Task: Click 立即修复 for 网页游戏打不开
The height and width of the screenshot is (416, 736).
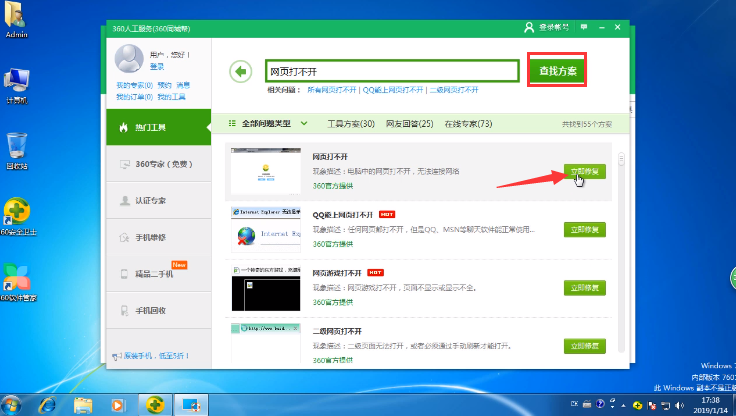Action: coord(584,288)
